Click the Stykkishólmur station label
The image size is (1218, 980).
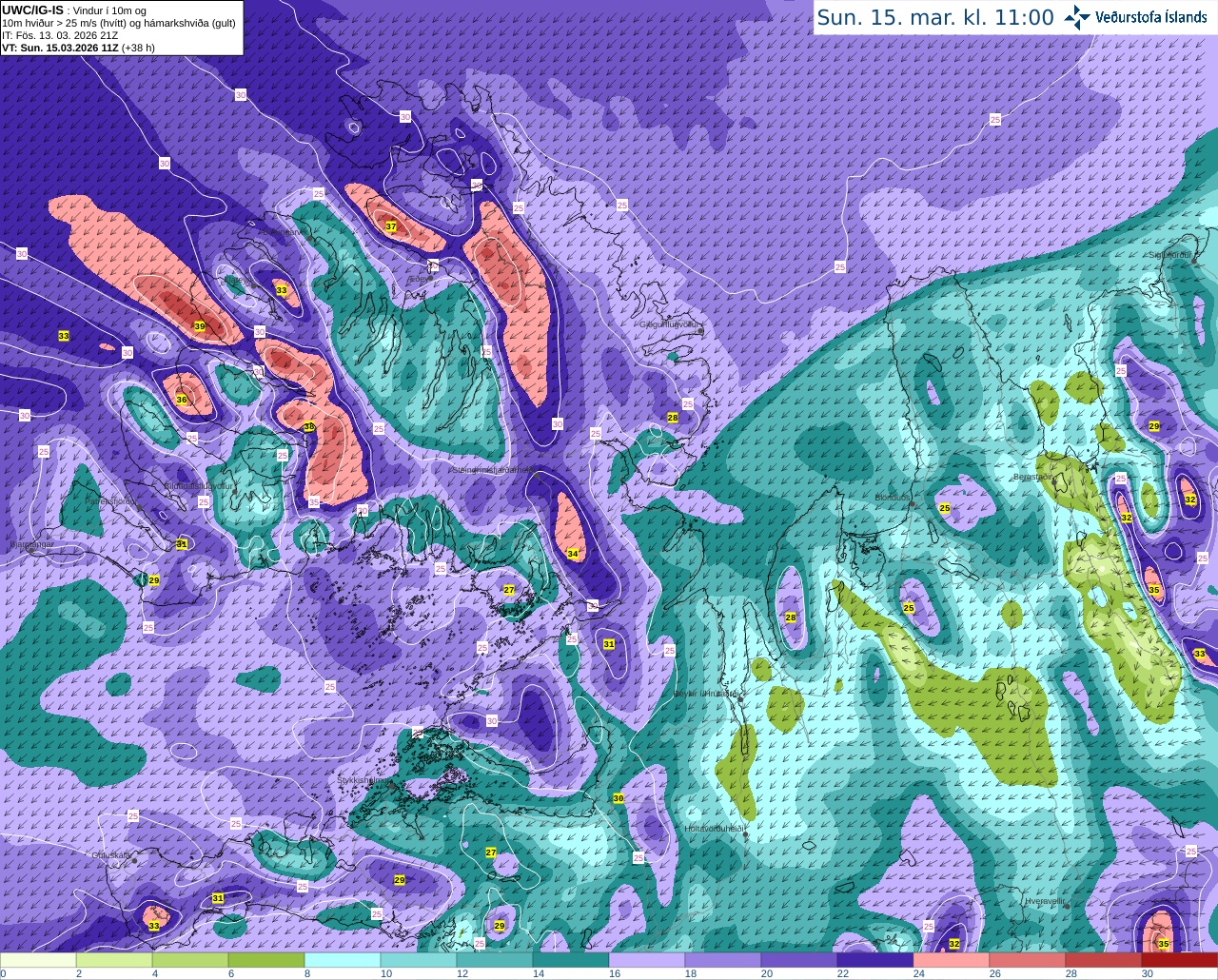[x=363, y=780]
